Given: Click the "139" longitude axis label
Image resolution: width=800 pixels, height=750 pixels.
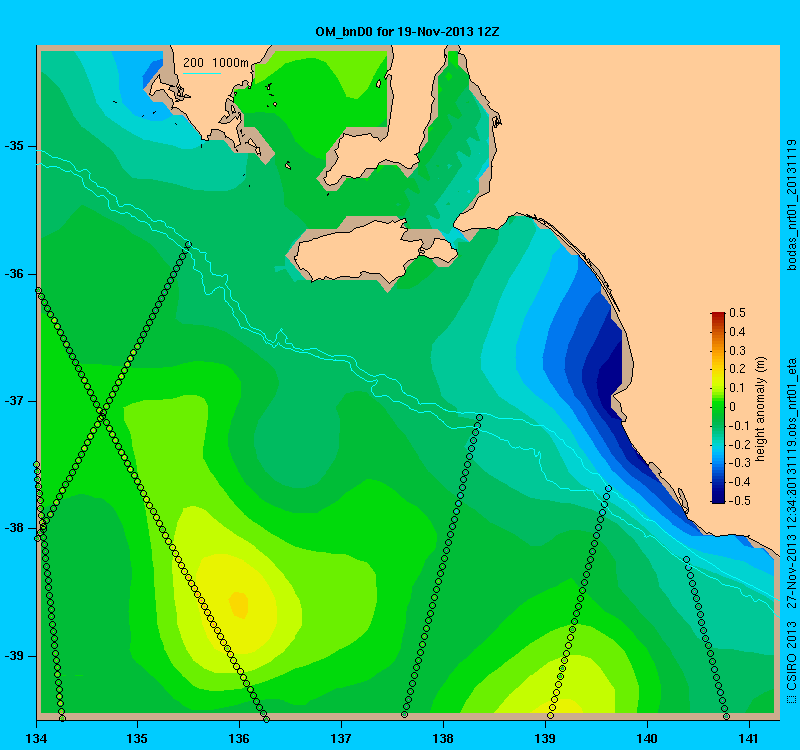Looking at the screenshot, I should pos(545,738).
